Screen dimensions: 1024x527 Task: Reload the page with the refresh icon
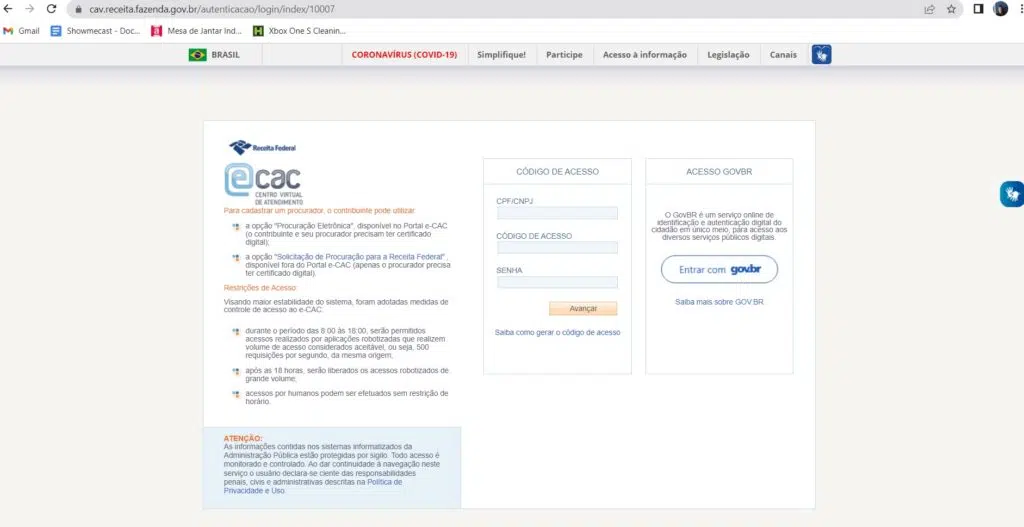52,9
